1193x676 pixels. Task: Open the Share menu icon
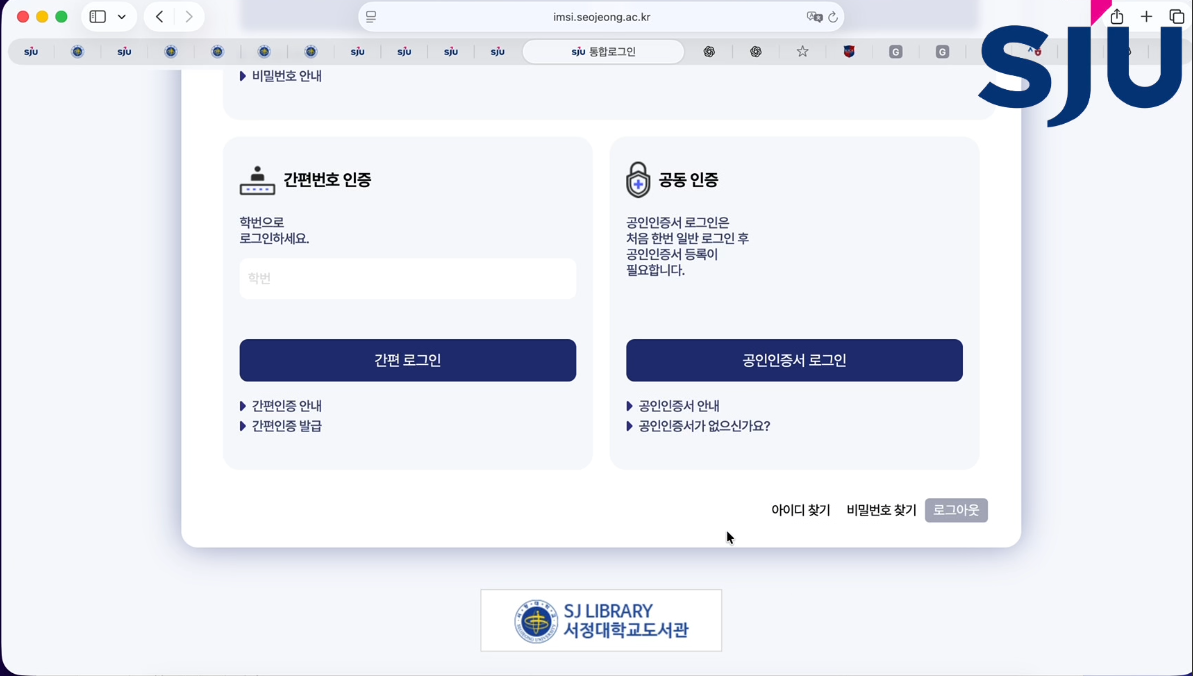1117,17
